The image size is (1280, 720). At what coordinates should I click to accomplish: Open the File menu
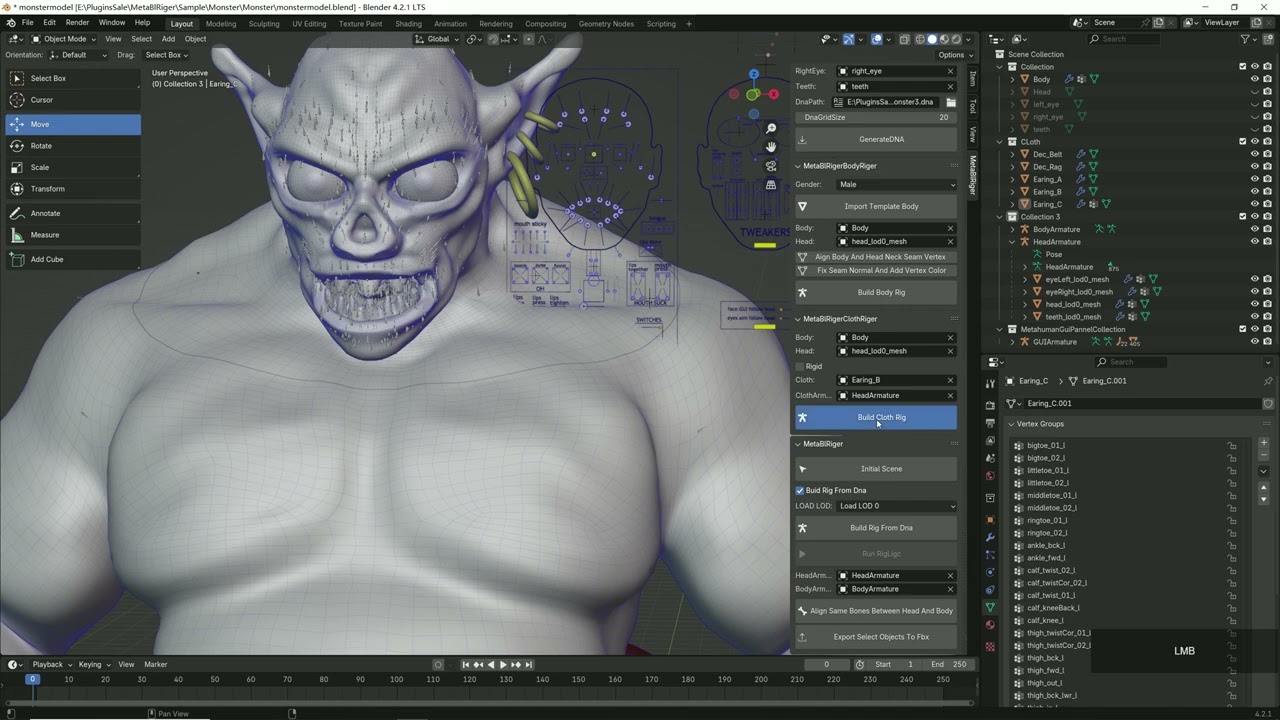pos(27,23)
